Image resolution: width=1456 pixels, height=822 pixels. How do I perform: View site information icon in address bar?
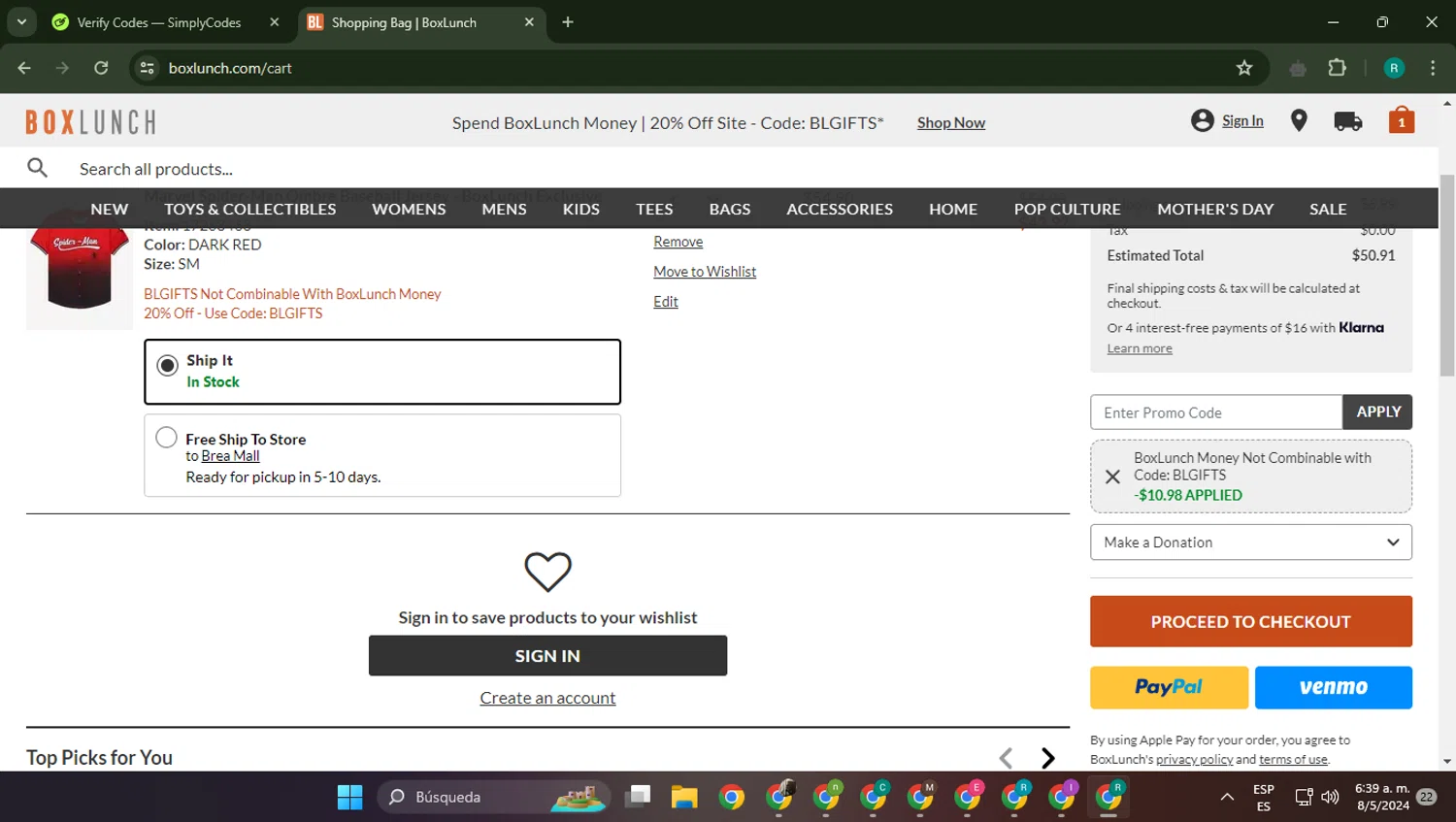click(x=148, y=68)
